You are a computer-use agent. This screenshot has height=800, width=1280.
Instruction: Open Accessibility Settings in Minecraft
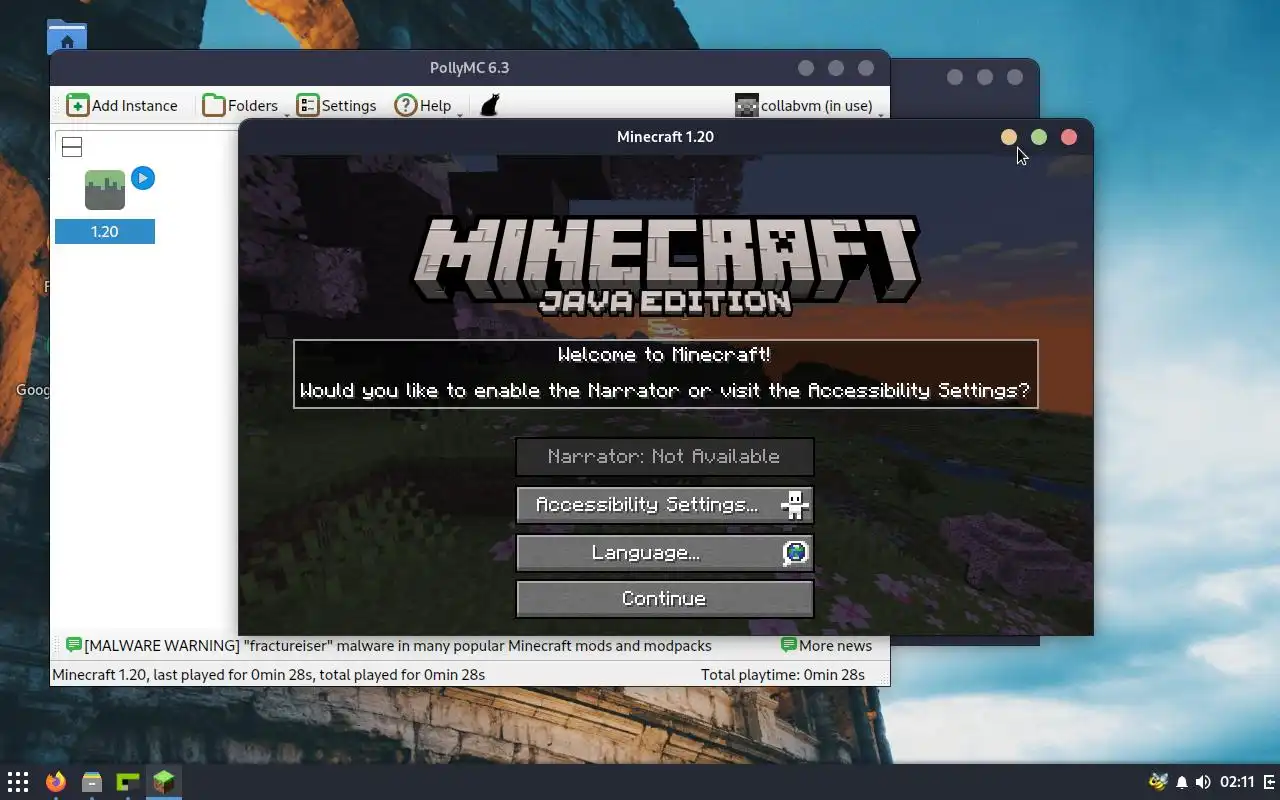664,504
